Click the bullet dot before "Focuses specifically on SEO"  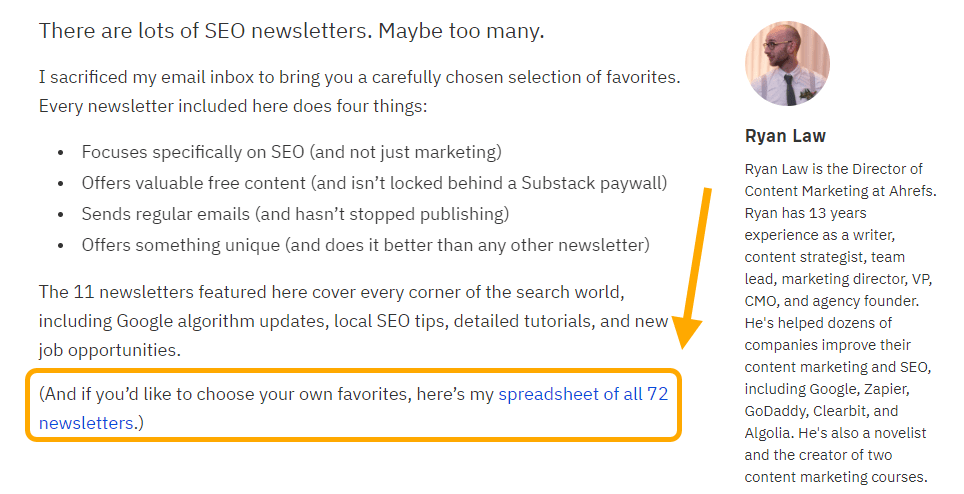click(60, 153)
